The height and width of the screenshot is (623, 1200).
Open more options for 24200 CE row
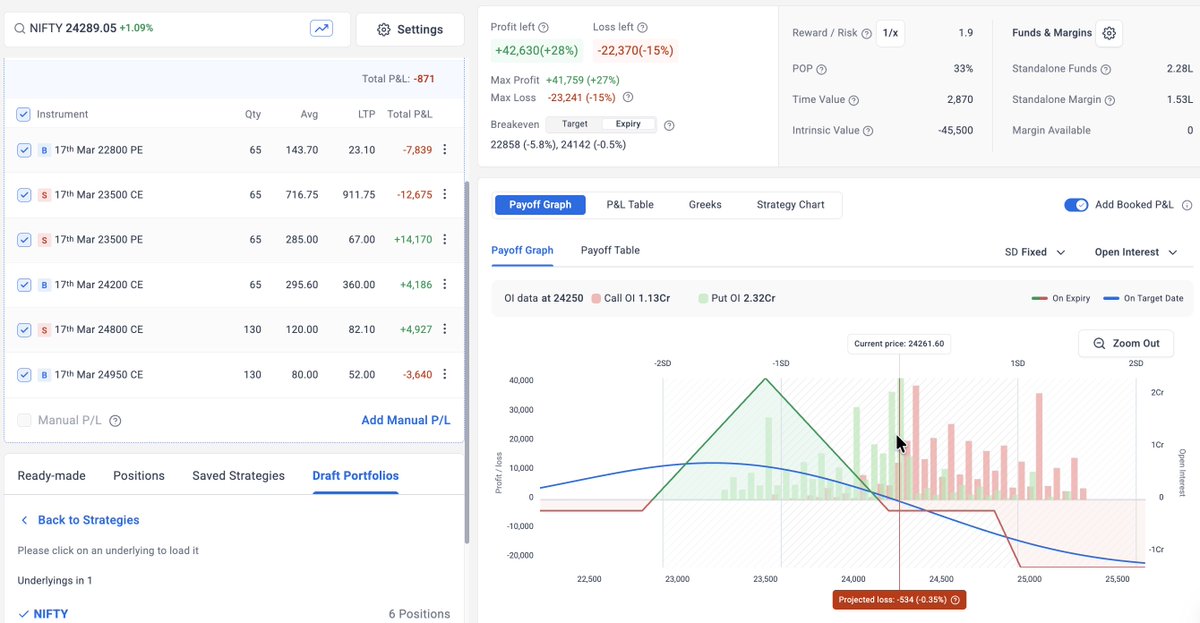coord(445,285)
